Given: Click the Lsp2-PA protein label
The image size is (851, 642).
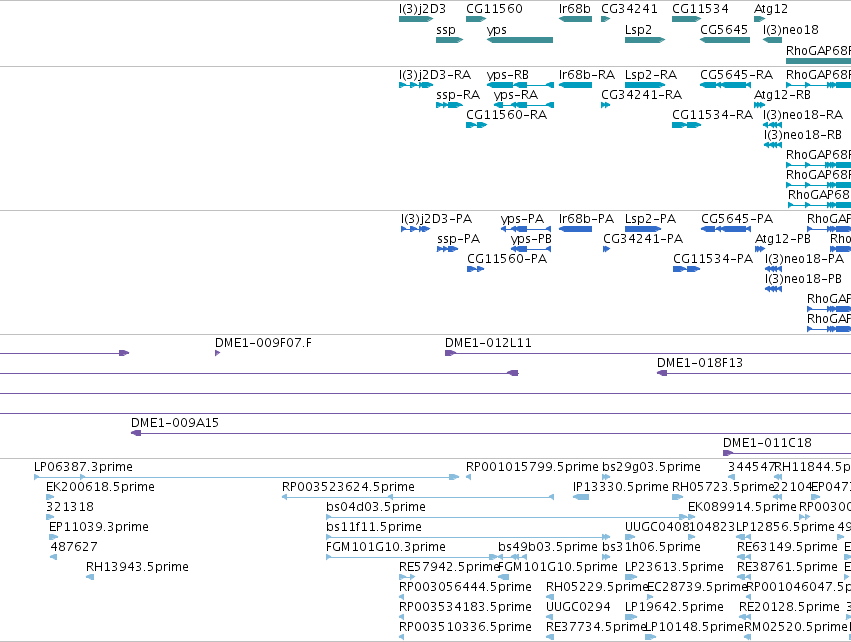Looking at the screenshot, I should (650, 219).
